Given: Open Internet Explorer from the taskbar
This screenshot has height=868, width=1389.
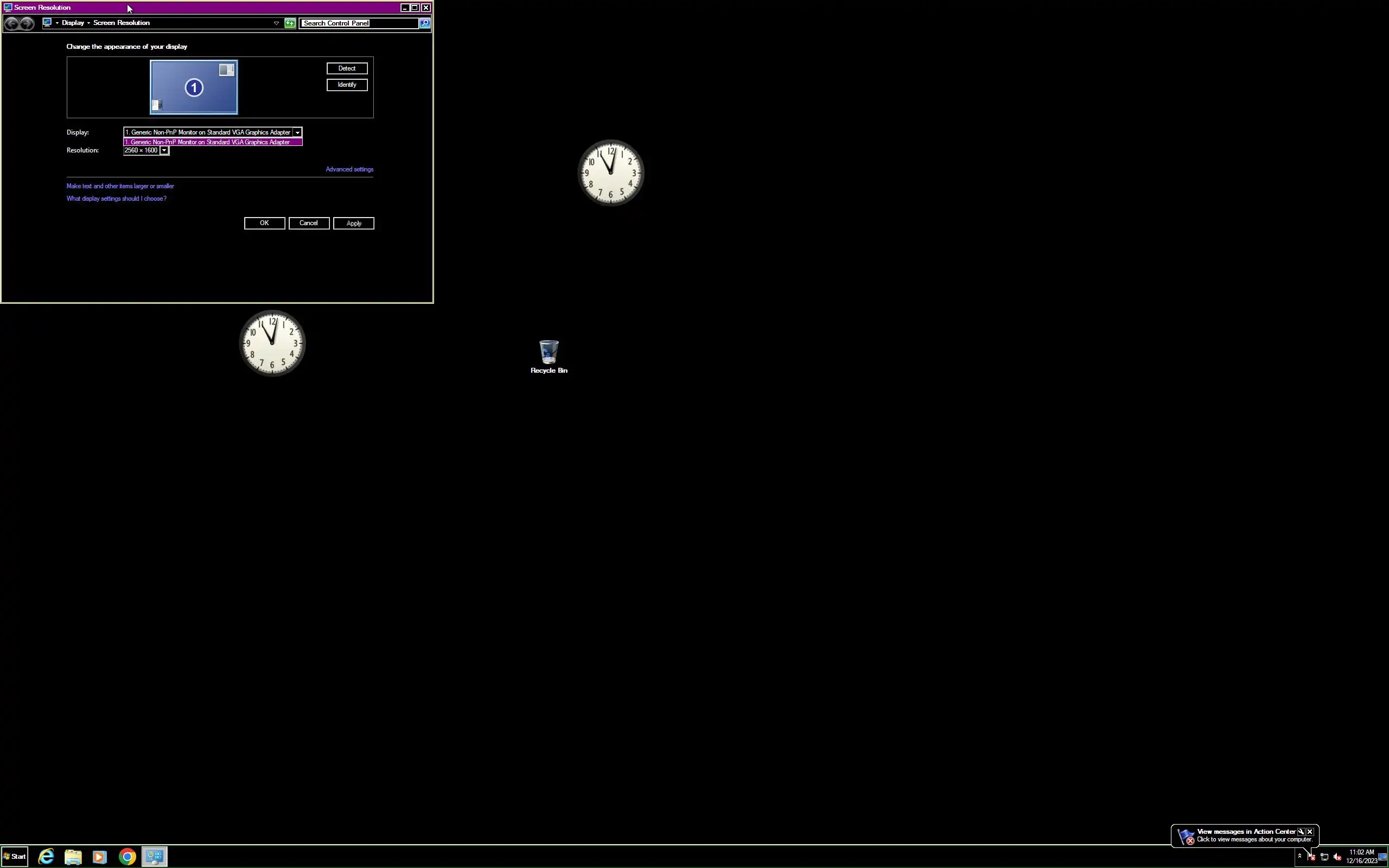Looking at the screenshot, I should (x=46, y=857).
